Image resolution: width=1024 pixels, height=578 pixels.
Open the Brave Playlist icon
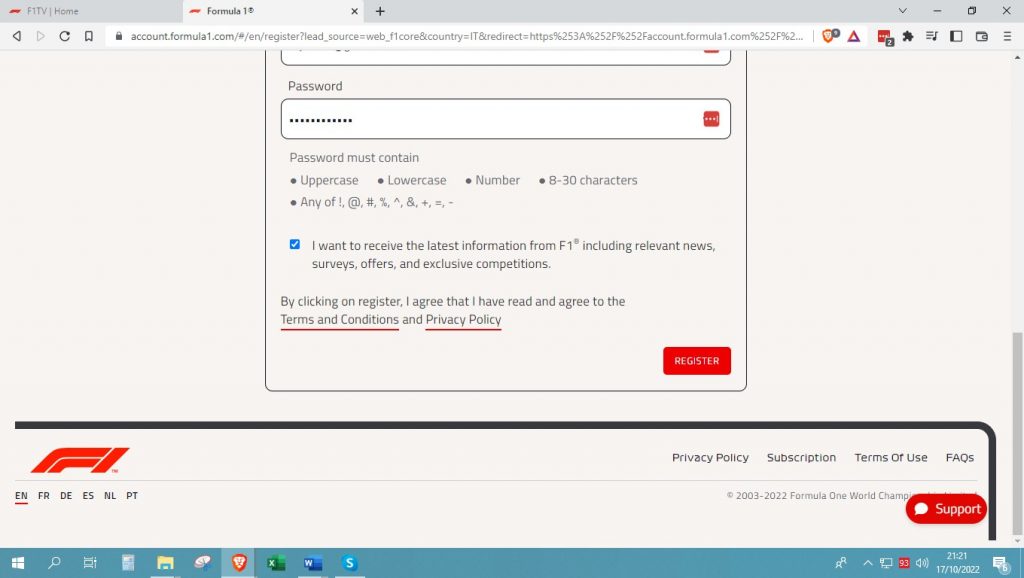[931, 35]
